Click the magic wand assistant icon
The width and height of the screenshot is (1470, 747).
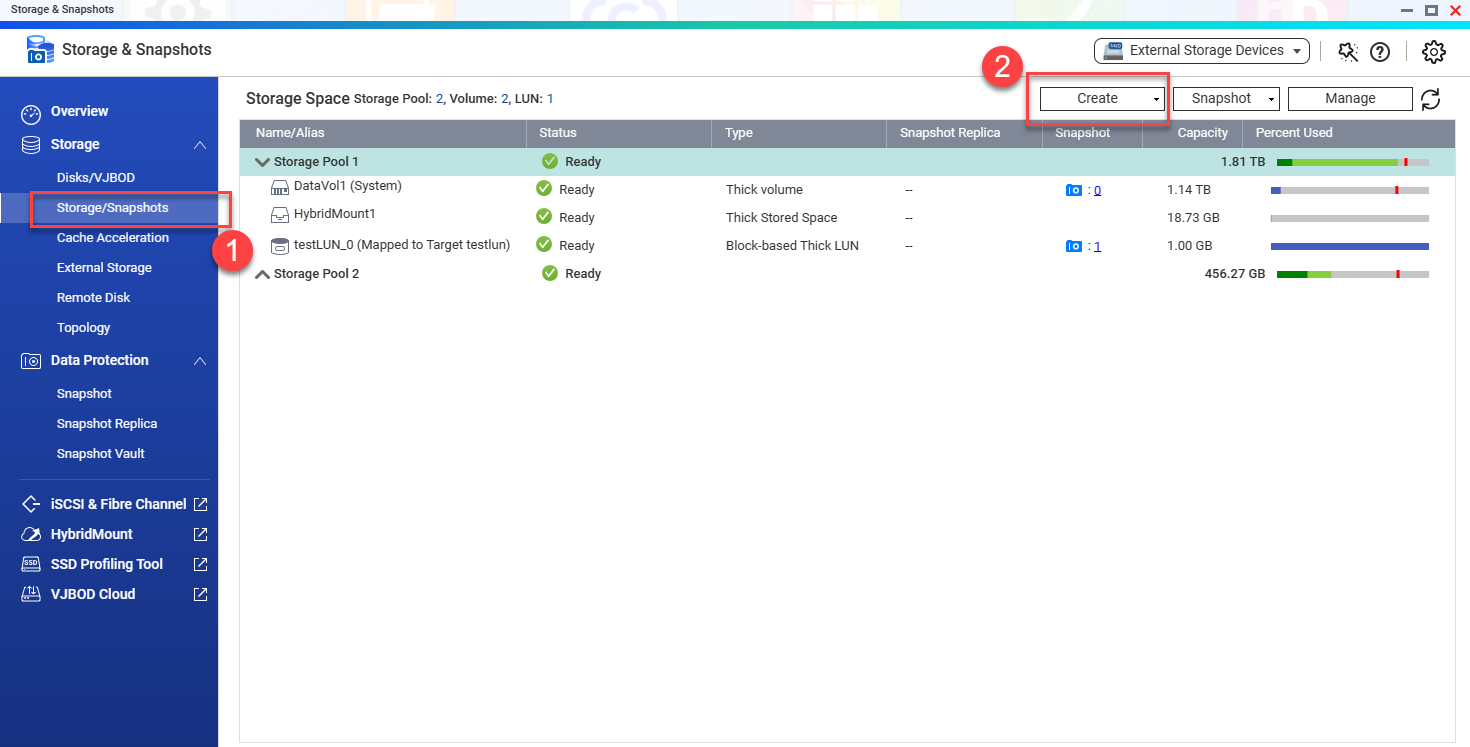click(x=1347, y=51)
